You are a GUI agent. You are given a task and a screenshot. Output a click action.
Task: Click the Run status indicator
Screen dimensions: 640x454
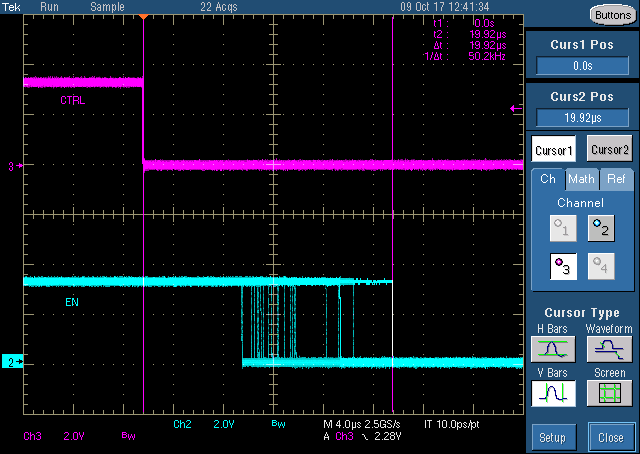(49, 7)
